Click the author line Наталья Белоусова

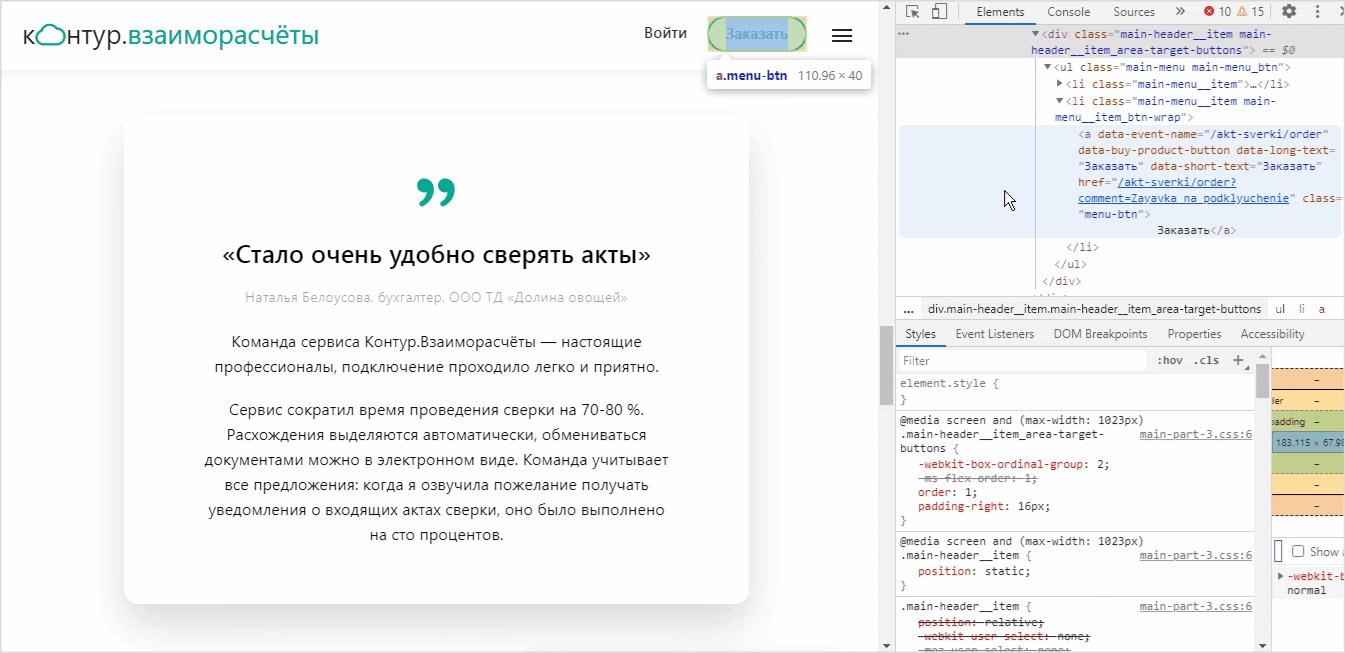[x=436, y=298]
